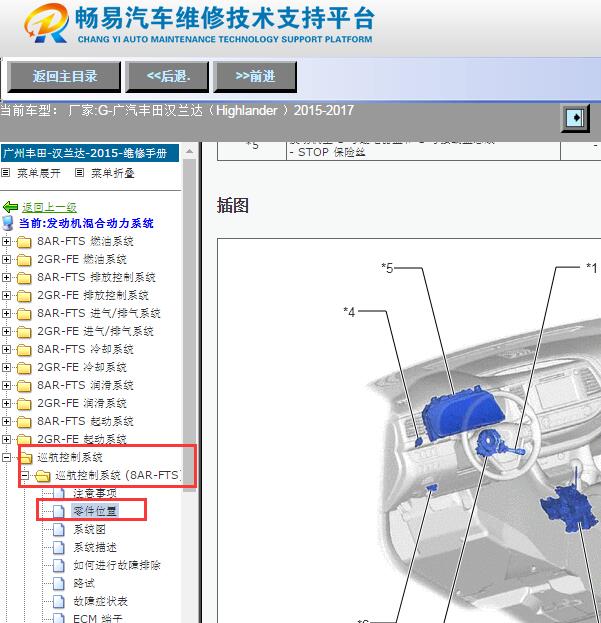
Task: Click the 8AR-FTS 冷却系统 folder icon
Action: tap(24, 350)
